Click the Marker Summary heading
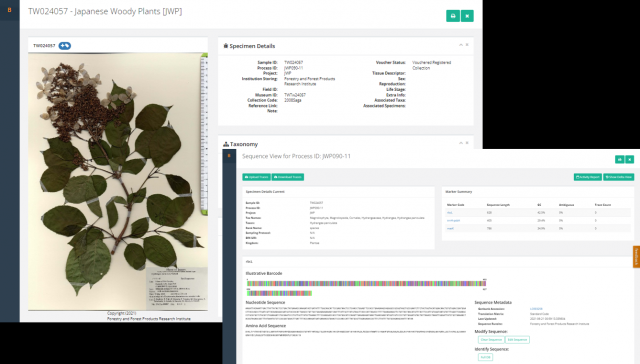The width and height of the screenshot is (640, 364). (x=459, y=191)
